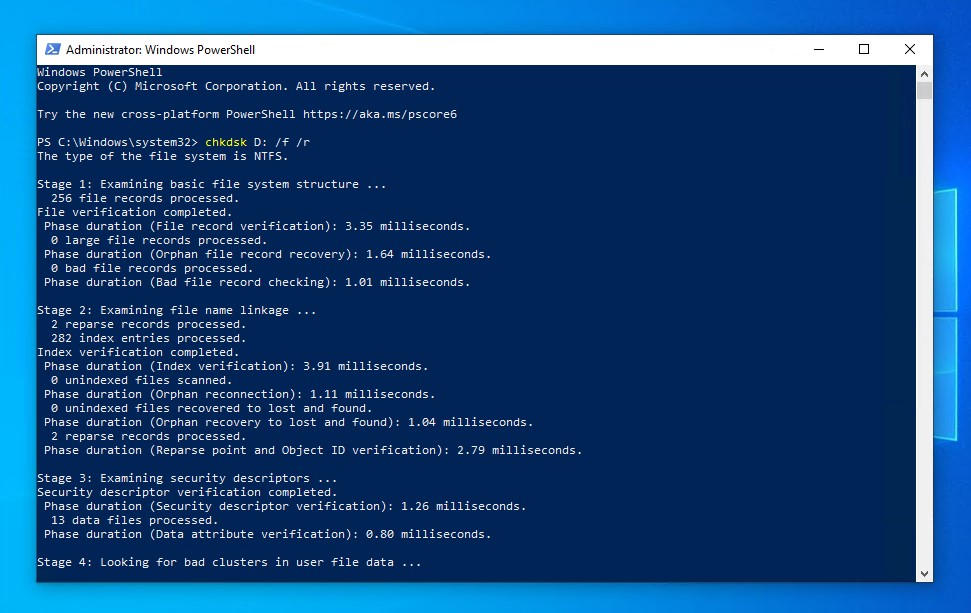The height and width of the screenshot is (613, 971).
Task: Minimize the PowerShell window
Action: [818, 49]
